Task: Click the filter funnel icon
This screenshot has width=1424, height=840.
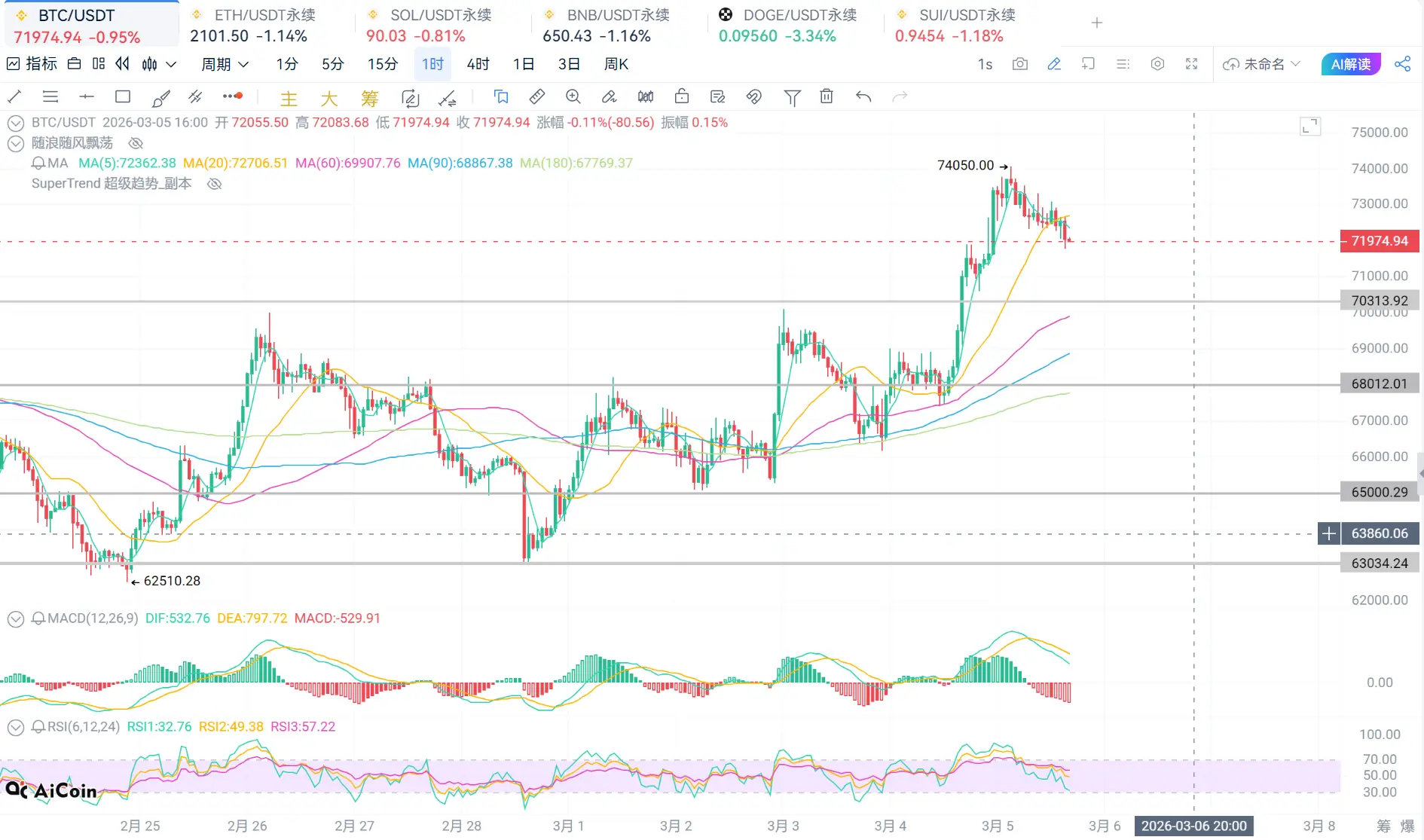Action: click(792, 97)
